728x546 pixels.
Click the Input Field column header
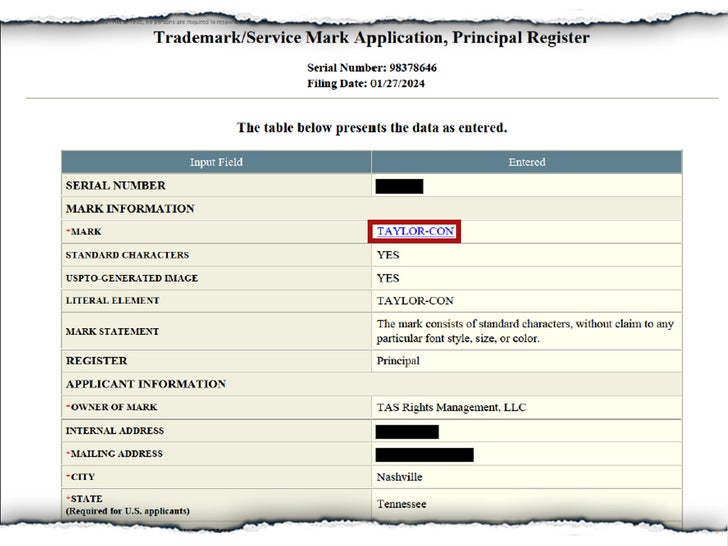pyautogui.click(x=216, y=162)
